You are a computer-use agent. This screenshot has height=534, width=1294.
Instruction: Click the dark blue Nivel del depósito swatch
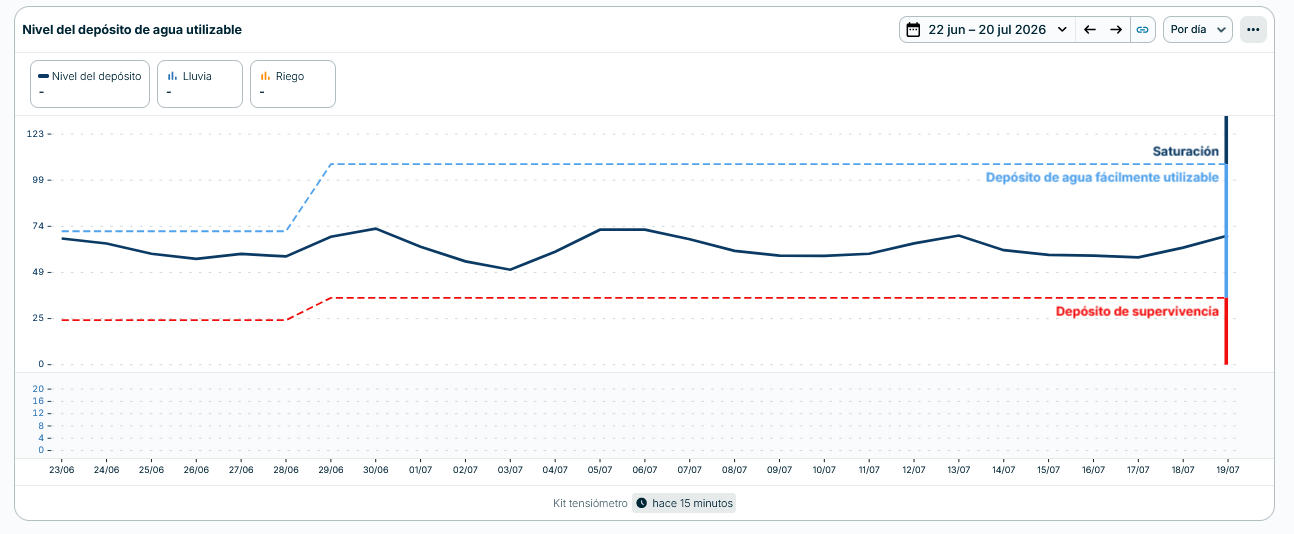tap(43, 76)
